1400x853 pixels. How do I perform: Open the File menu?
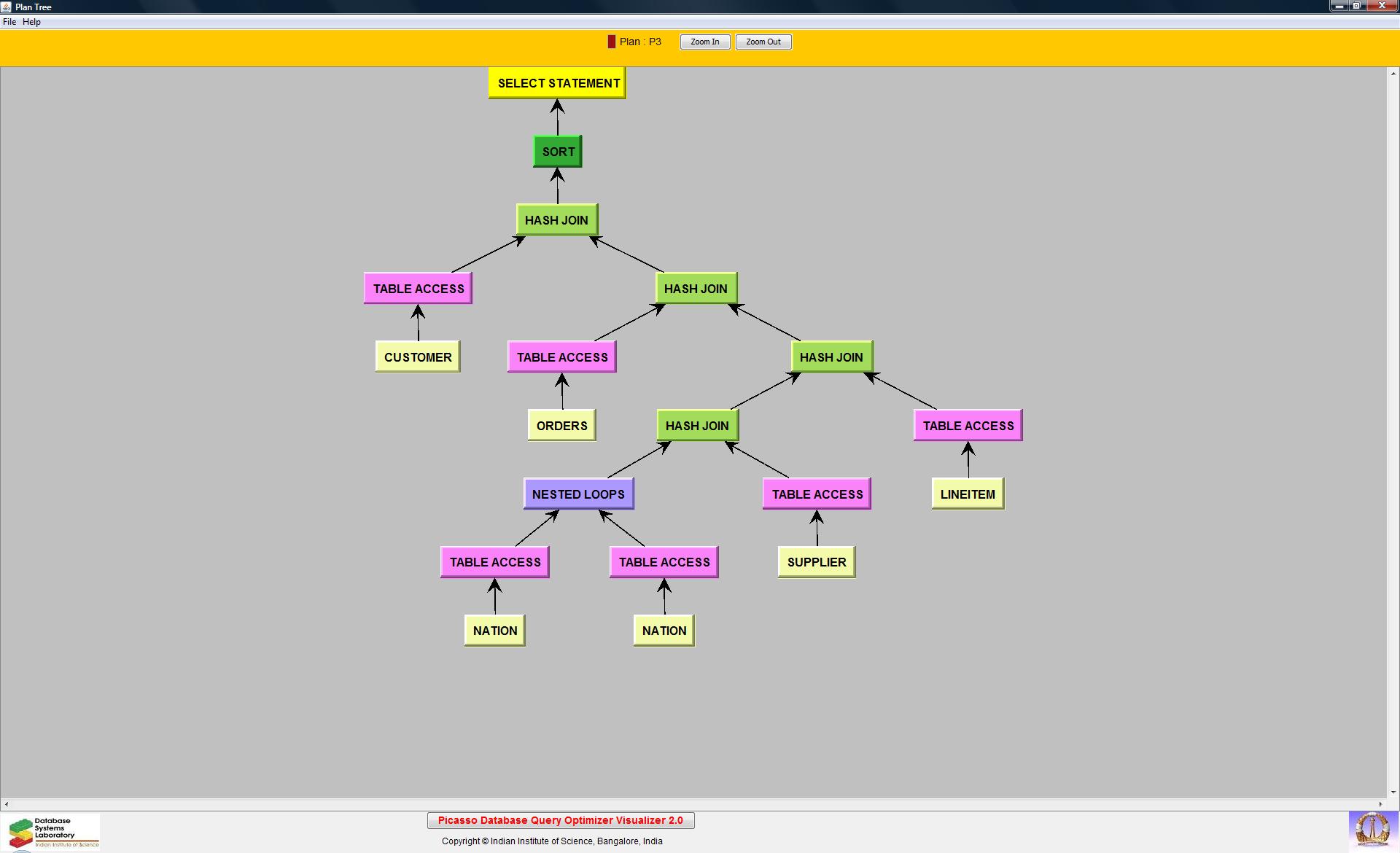(x=9, y=22)
